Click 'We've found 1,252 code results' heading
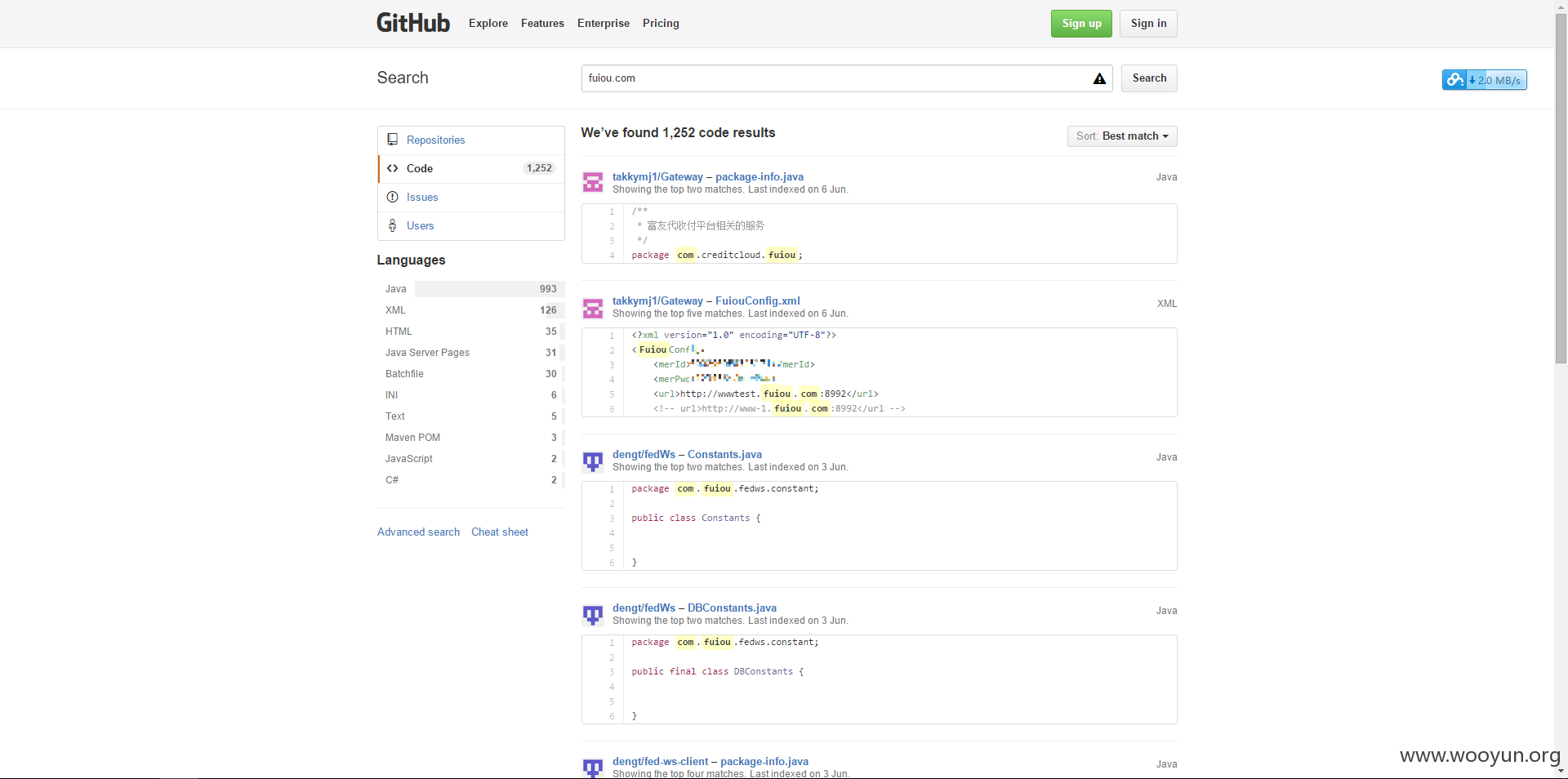Screen dimensions: 1568x779 pos(678,133)
